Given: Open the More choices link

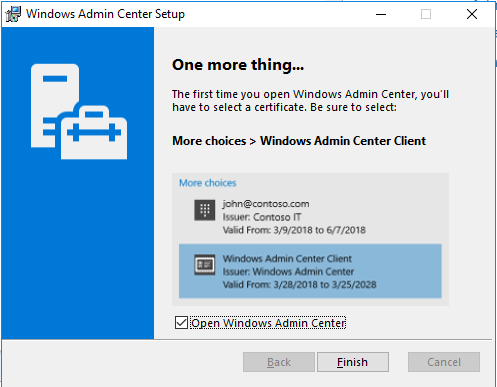Looking at the screenshot, I should pyautogui.click(x=208, y=183).
